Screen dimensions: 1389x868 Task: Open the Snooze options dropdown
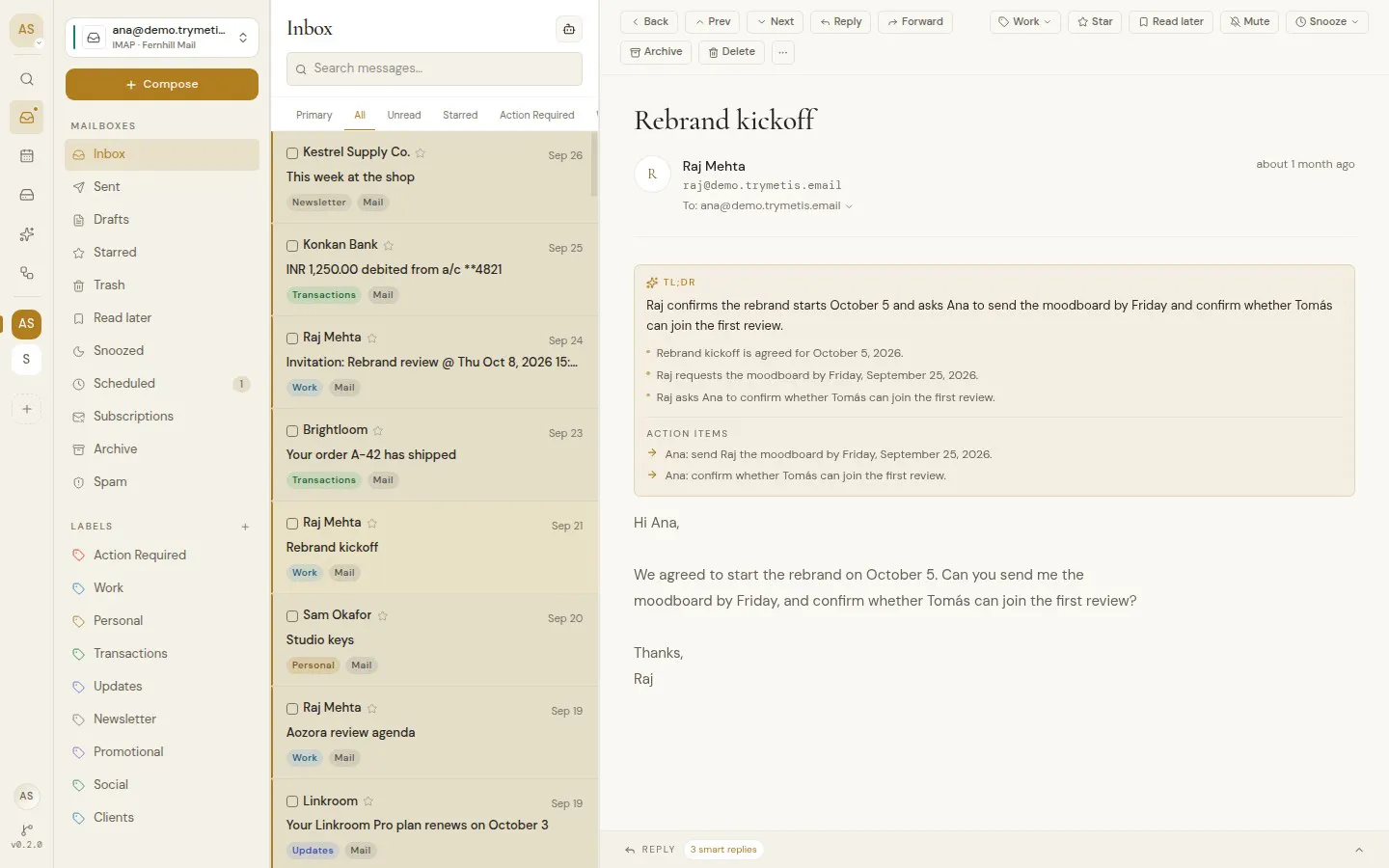click(x=1327, y=22)
